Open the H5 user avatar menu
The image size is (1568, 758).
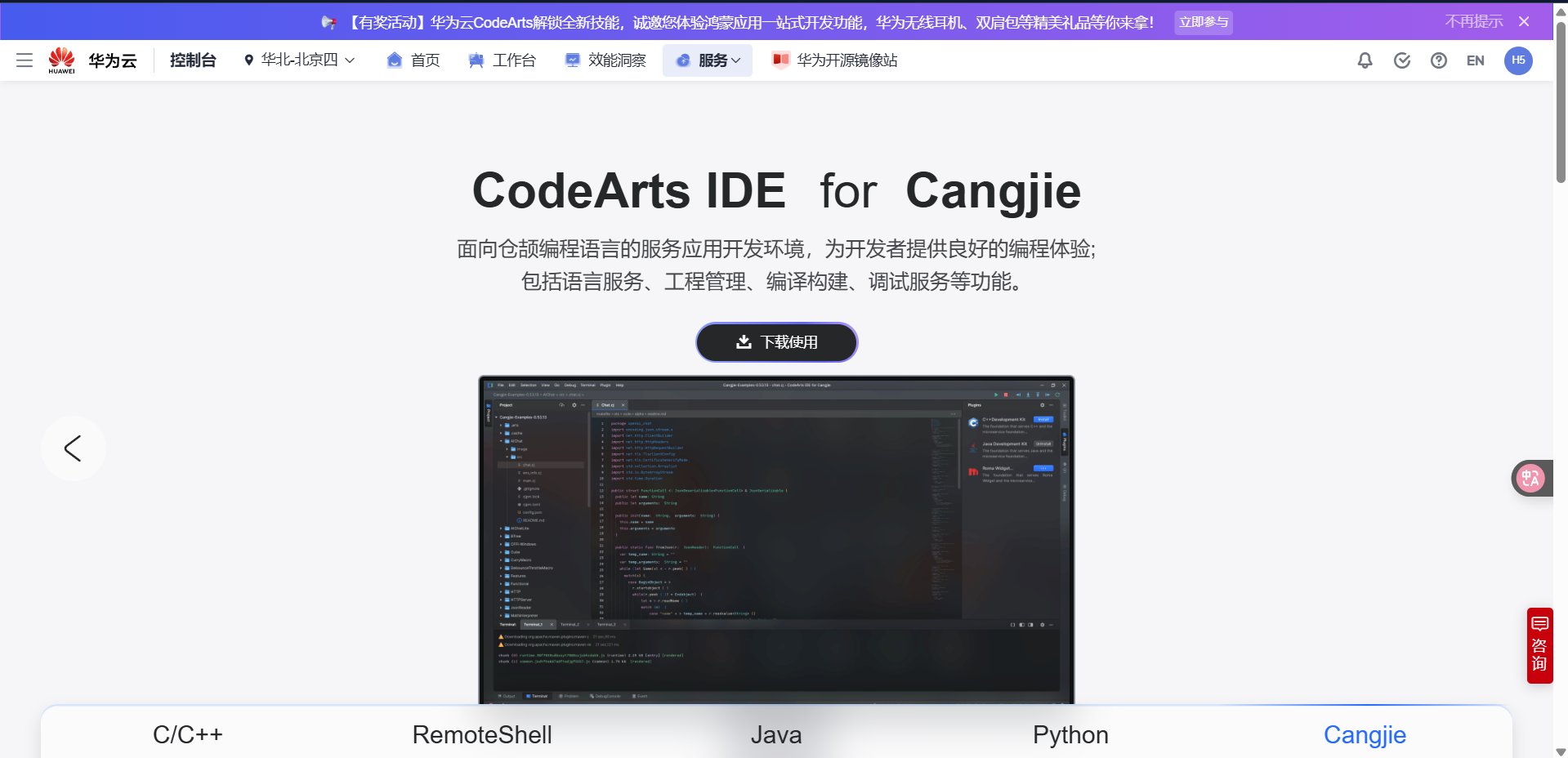click(x=1518, y=60)
